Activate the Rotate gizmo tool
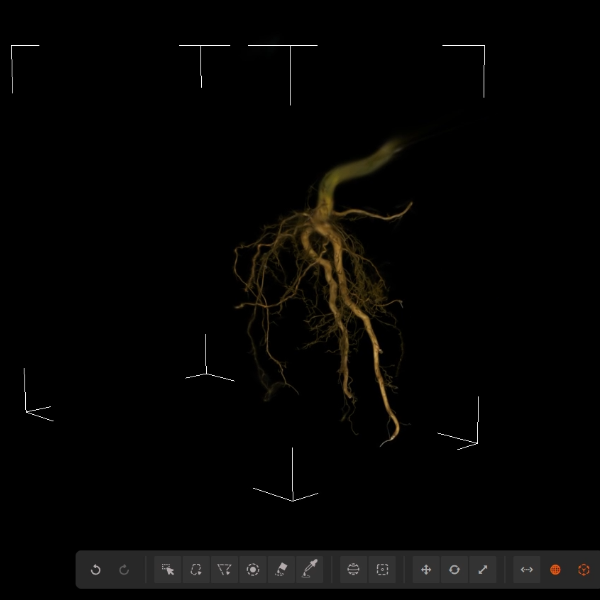The image size is (600, 600). coord(454,569)
